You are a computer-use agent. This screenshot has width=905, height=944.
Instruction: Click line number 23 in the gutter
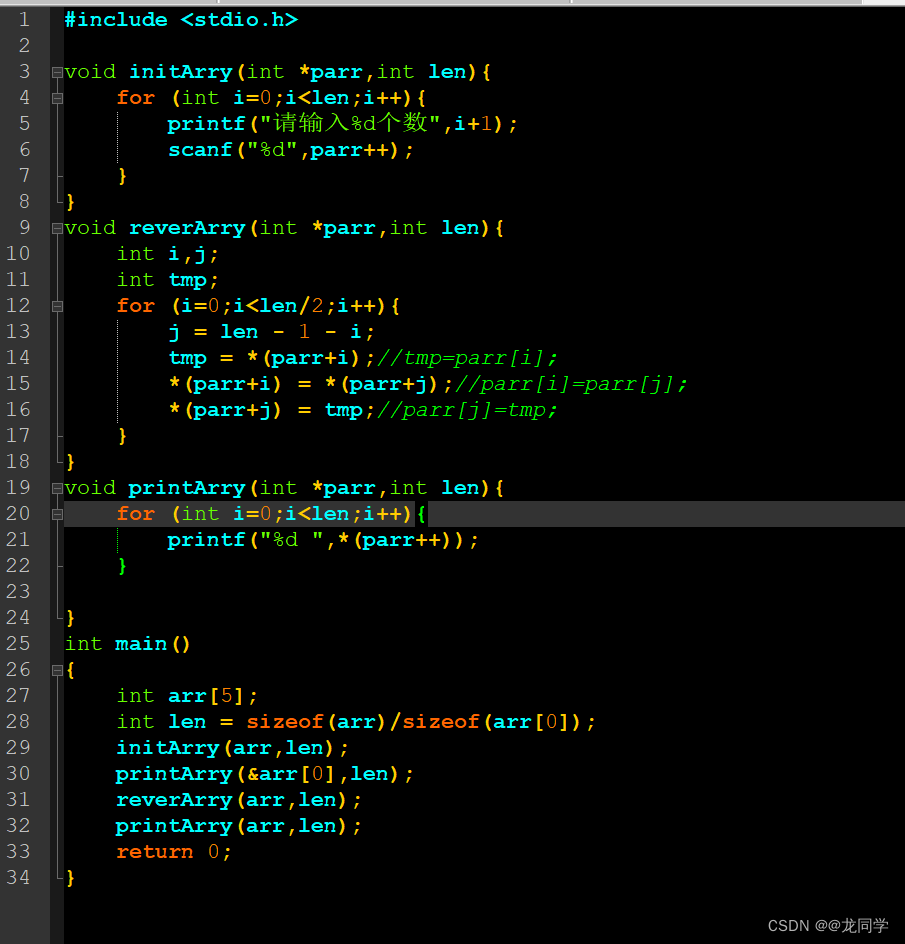tap(18, 591)
